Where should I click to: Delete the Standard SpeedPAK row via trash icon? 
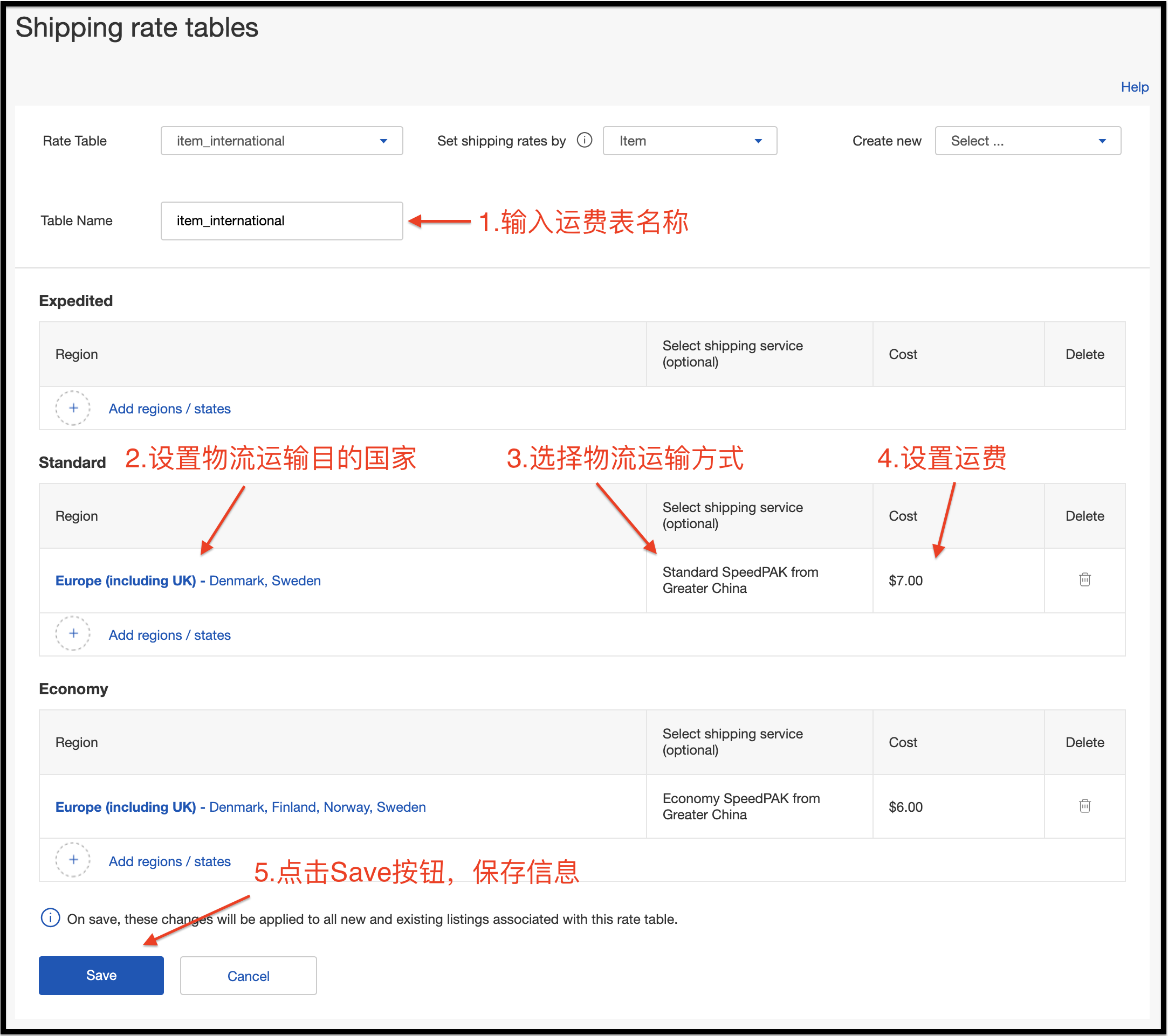pos(1084,579)
